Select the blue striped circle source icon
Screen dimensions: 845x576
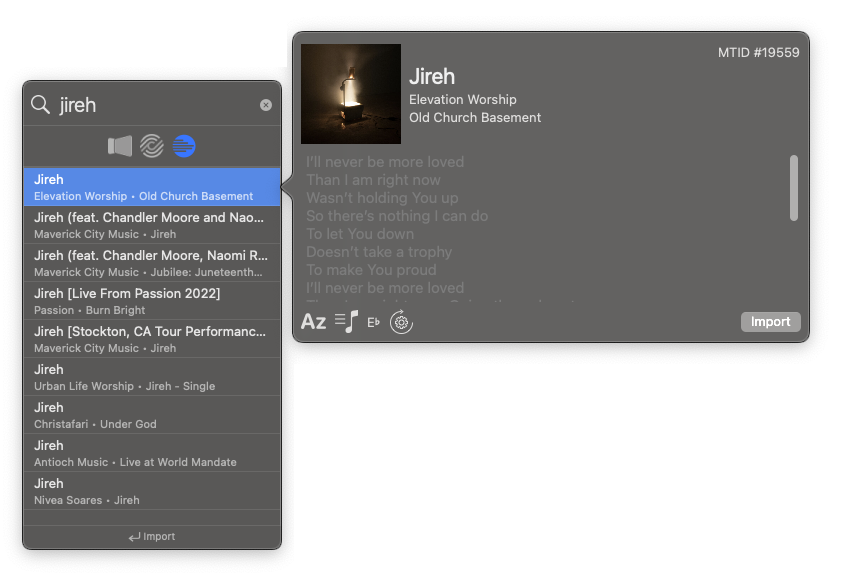[184, 146]
